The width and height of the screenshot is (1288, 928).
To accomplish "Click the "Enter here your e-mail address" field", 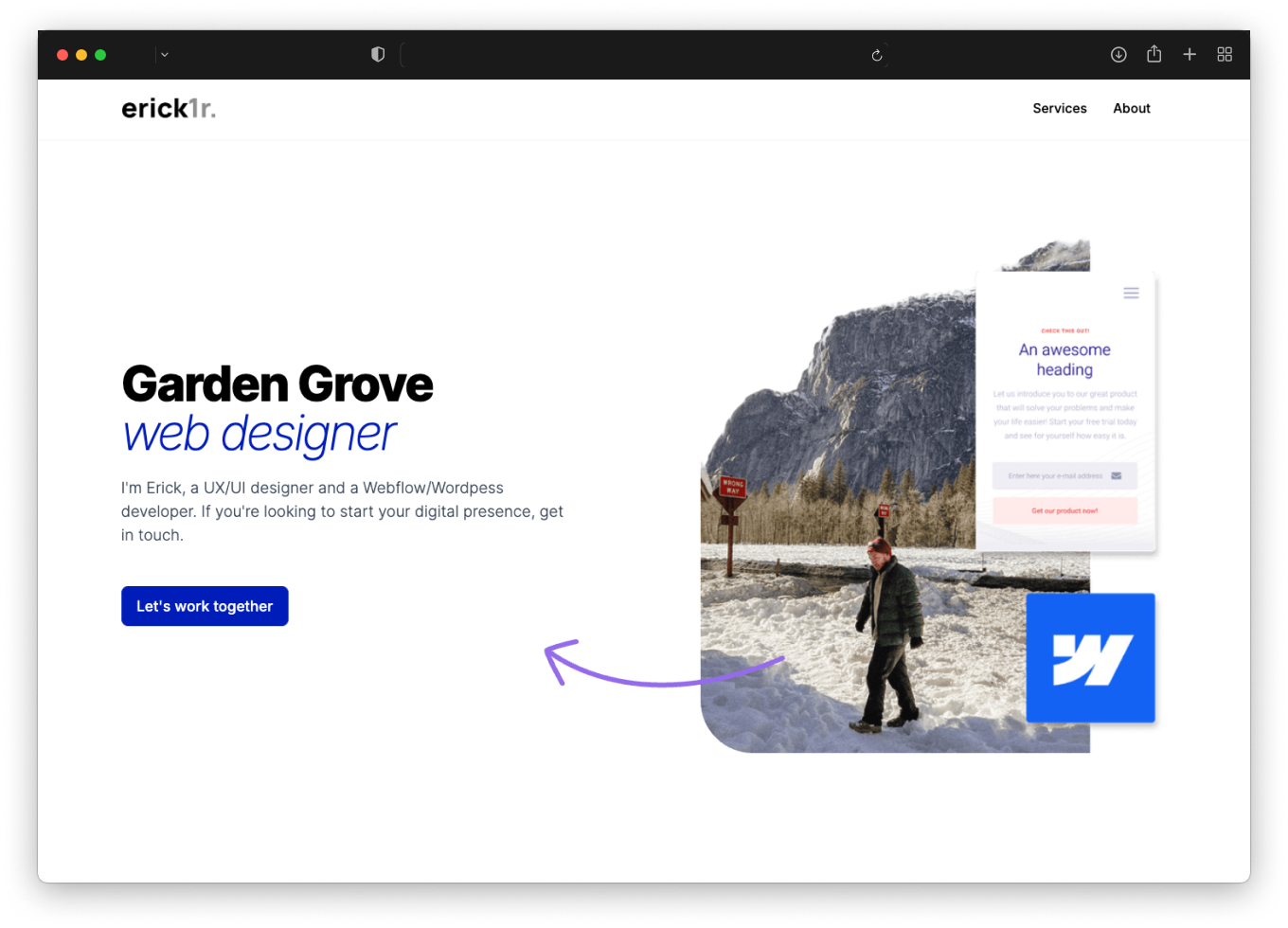I will click(x=1053, y=475).
